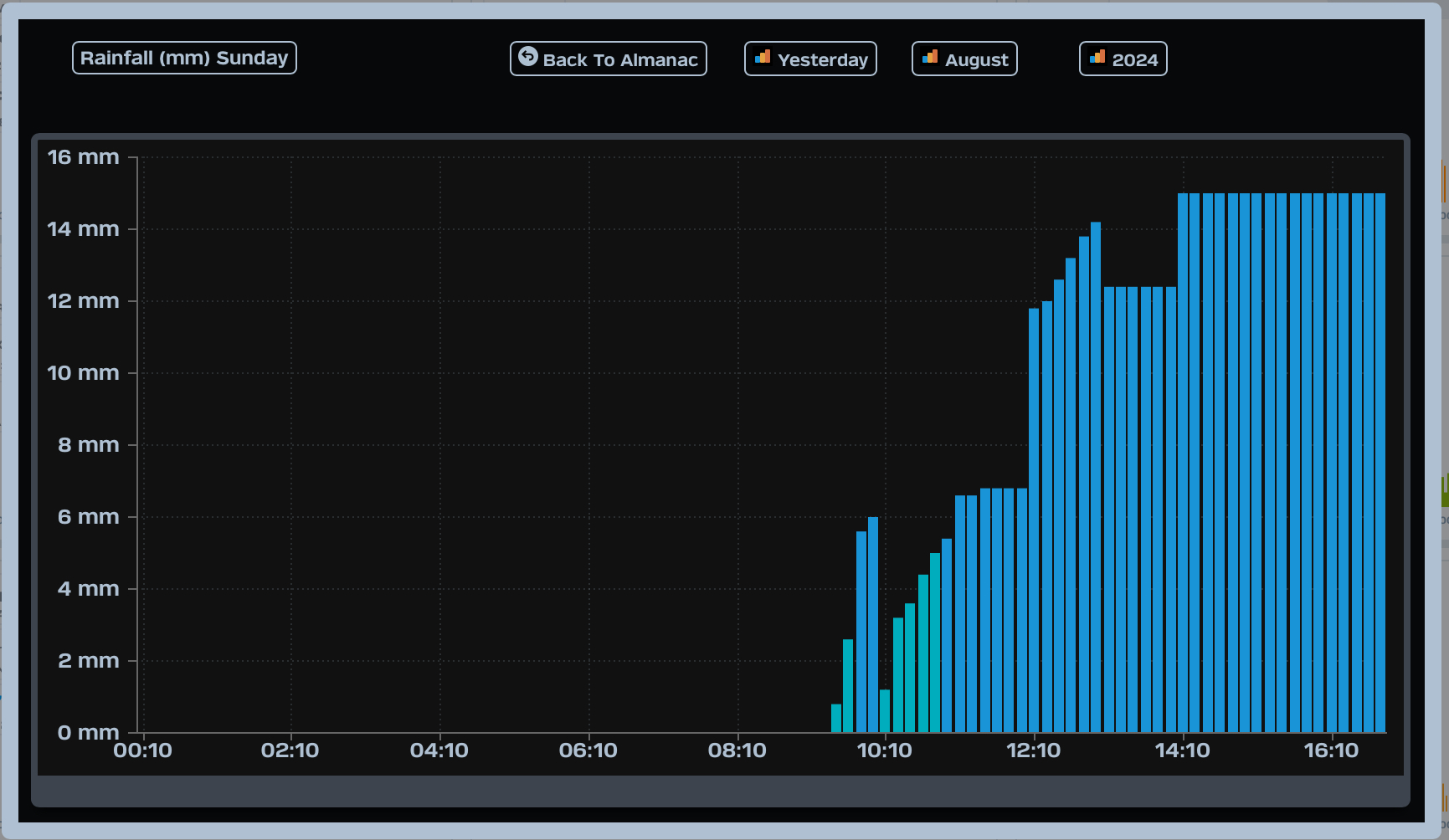The width and height of the screenshot is (1449, 840).
Task: Click the Rainfall (mm) Sunday label
Action: [x=184, y=58]
